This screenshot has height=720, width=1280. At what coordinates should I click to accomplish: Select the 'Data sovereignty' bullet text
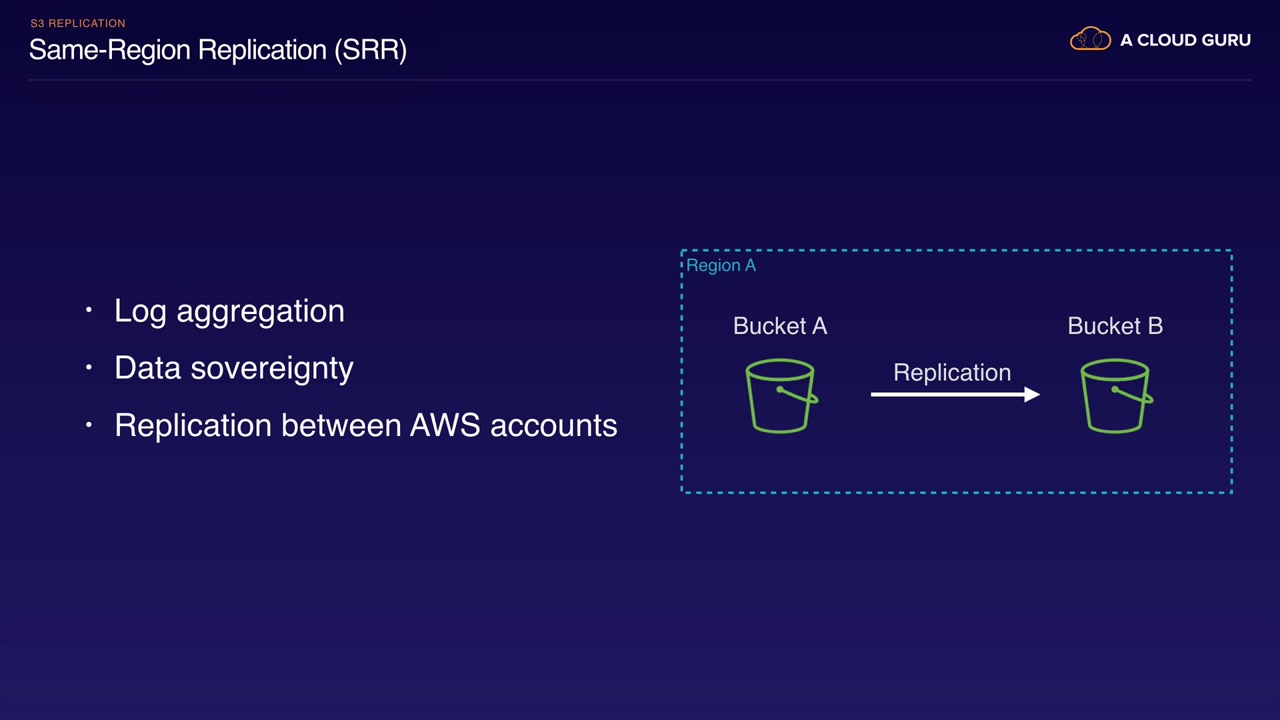coord(234,368)
